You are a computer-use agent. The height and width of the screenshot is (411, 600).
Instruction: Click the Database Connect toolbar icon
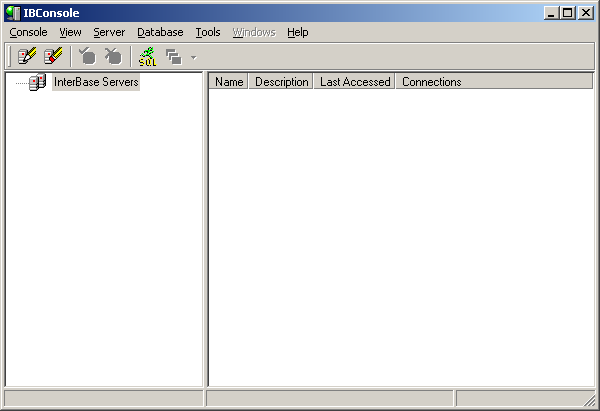pos(87,57)
